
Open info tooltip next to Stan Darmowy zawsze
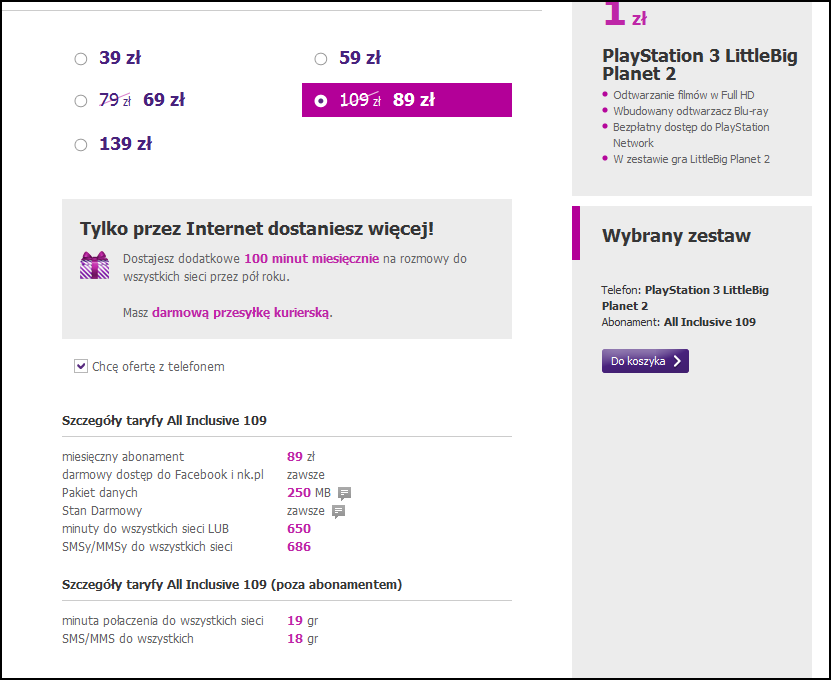(x=338, y=511)
